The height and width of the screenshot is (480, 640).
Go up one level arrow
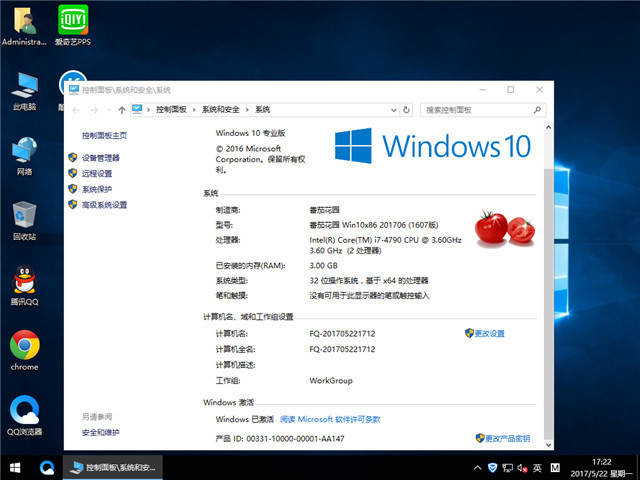pyautogui.click(x=122, y=110)
